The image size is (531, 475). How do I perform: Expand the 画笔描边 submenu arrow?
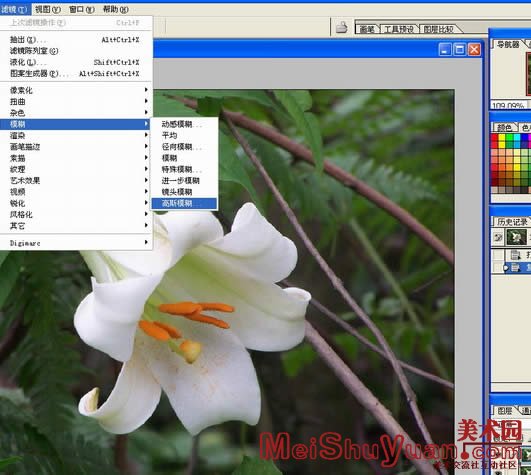146,147
